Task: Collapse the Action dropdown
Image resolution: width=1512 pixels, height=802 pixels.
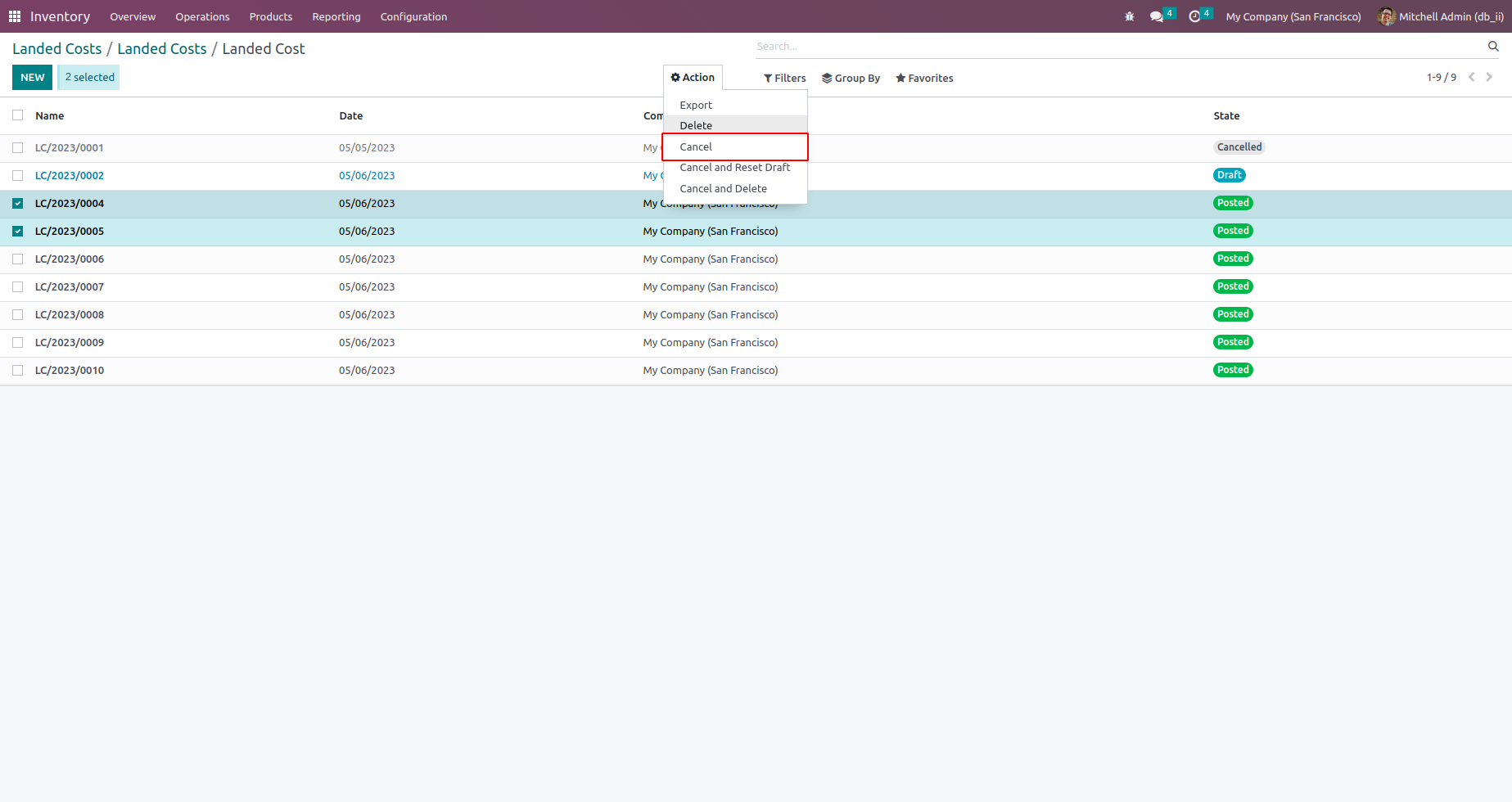Action: [x=693, y=78]
